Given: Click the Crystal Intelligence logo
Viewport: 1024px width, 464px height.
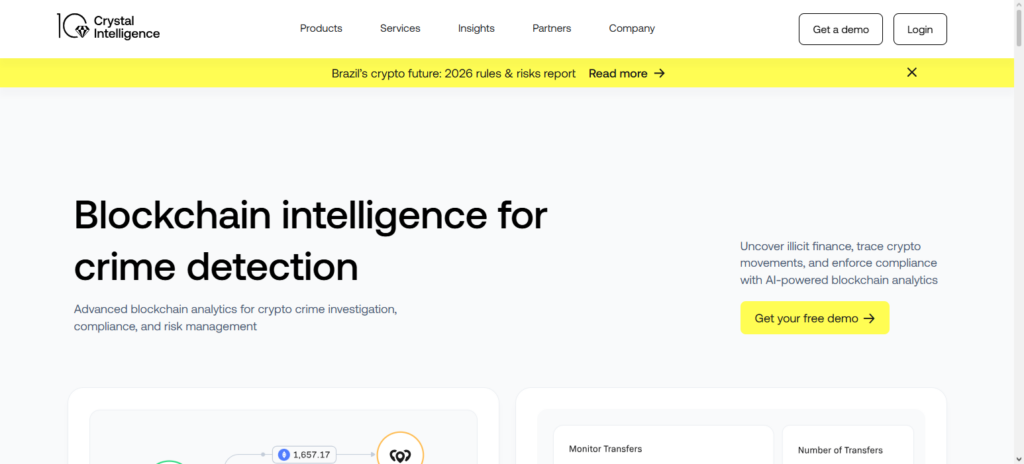Looking at the screenshot, I should point(108,27).
